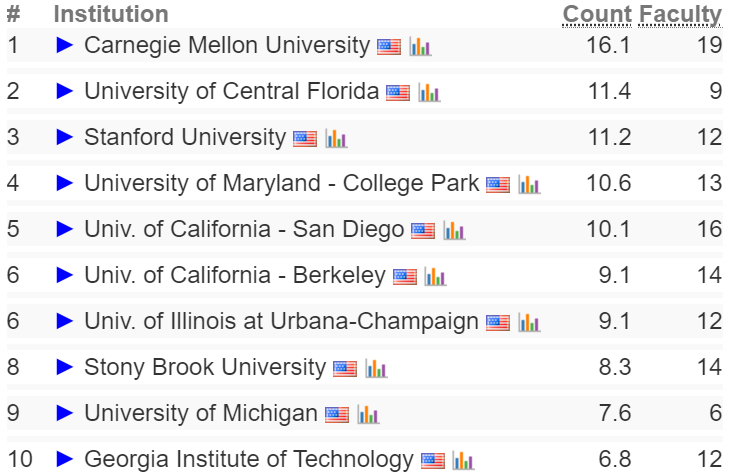733x476 pixels.
Task: Expand Georgia Institute of Technology row
Action: 65,459
